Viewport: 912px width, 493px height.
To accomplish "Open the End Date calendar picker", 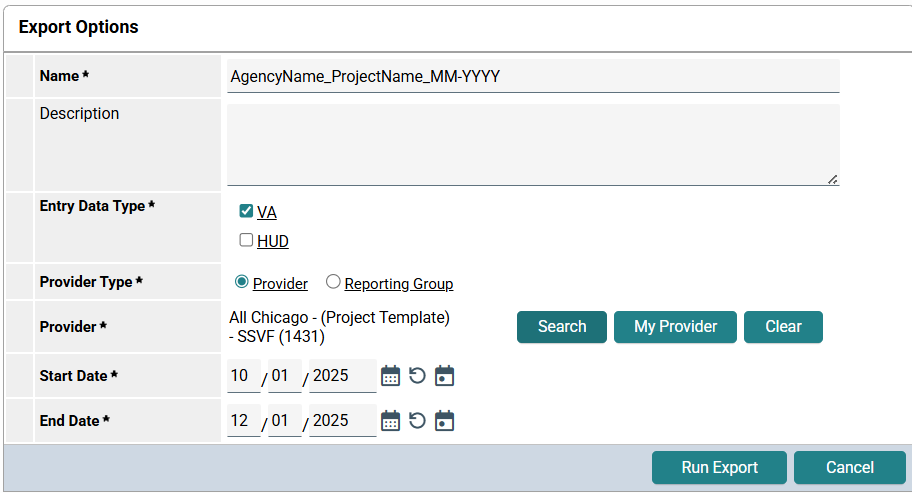I will [x=391, y=421].
